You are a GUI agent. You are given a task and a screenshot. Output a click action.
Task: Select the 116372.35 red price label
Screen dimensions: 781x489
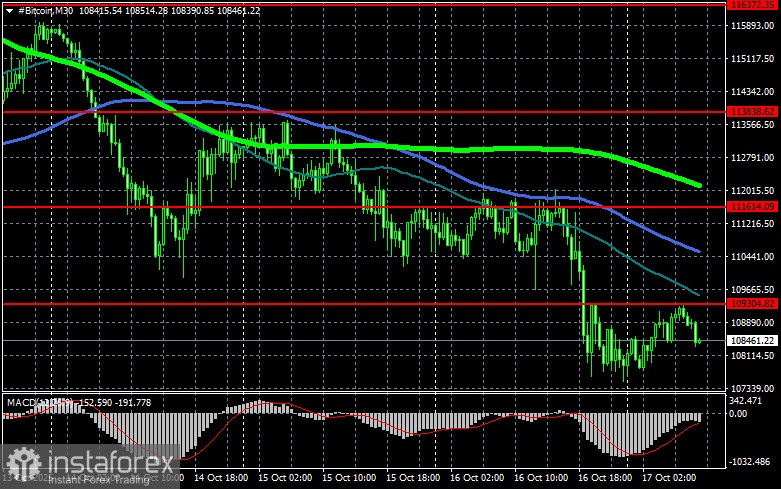(x=752, y=4)
